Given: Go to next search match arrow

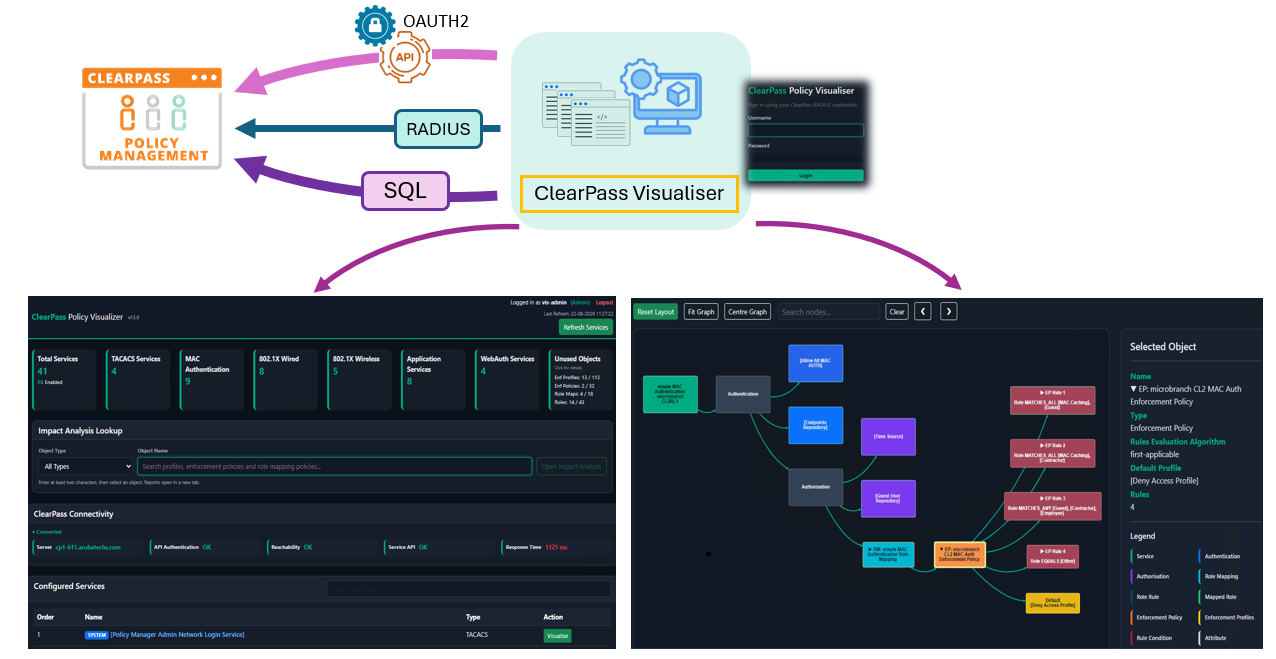Looking at the screenshot, I should point(948,311).
